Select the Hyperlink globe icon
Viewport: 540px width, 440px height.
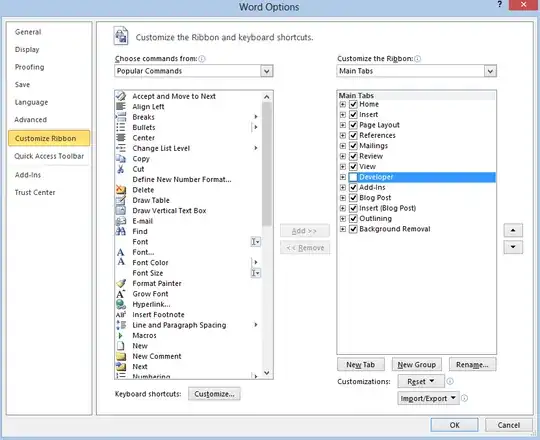coord(121,304)
